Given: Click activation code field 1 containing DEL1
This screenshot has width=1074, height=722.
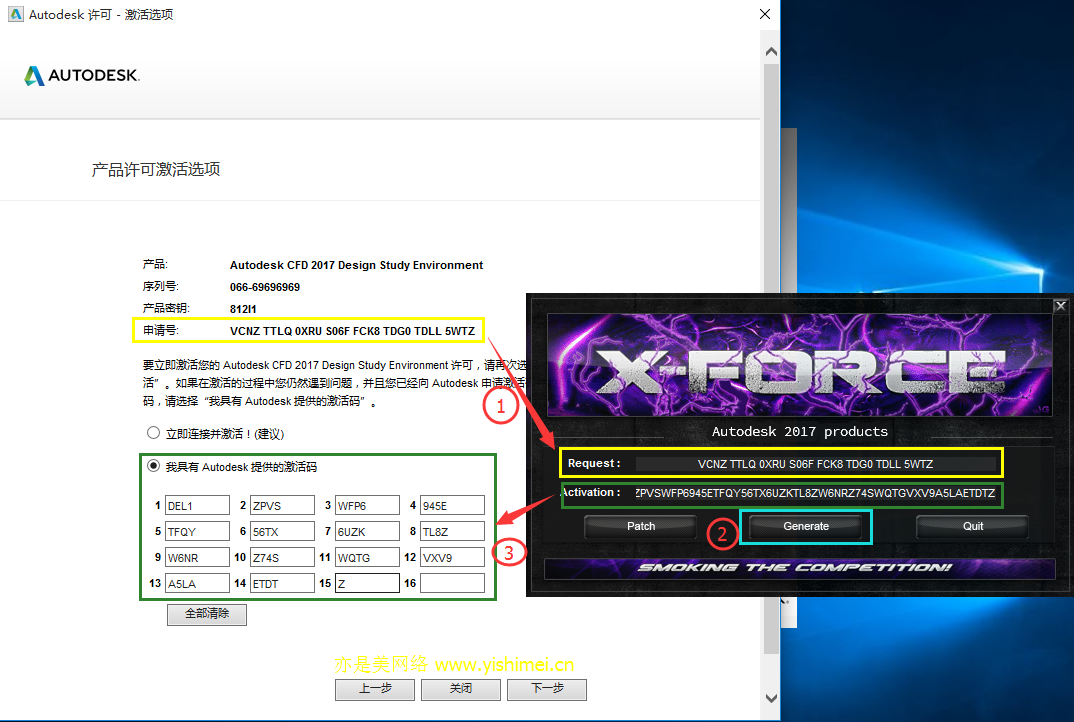Looking at the screenshot, I should (x=197, y=506).
